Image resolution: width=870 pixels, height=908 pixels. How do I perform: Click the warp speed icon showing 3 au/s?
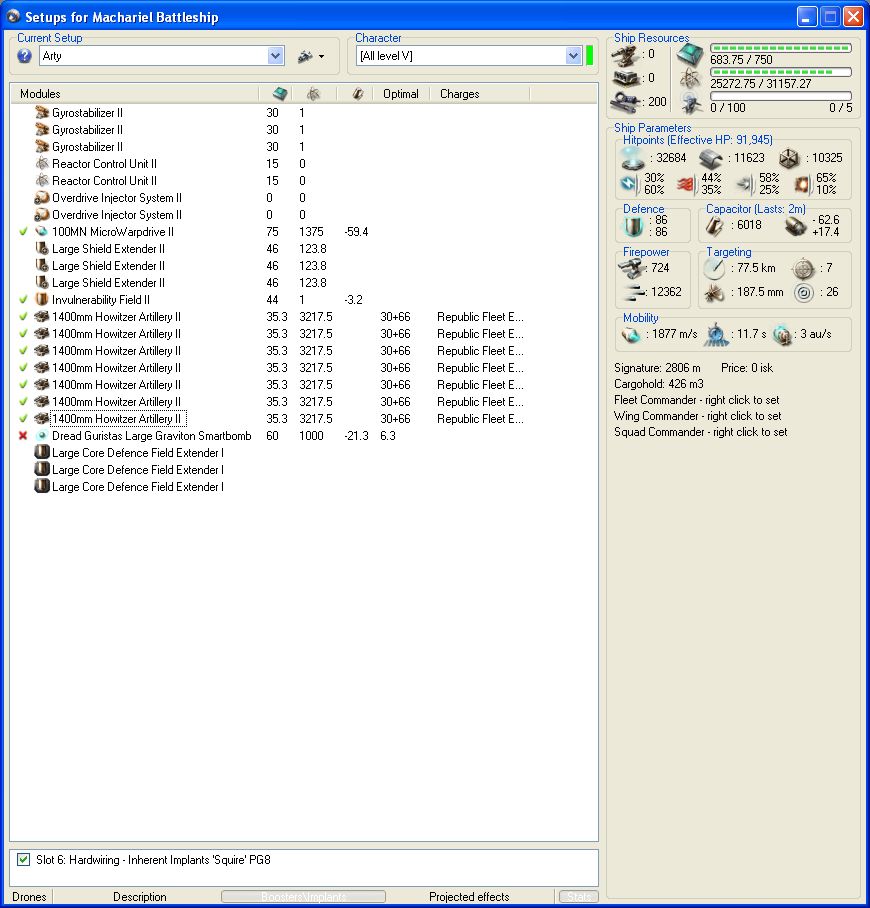782,335
